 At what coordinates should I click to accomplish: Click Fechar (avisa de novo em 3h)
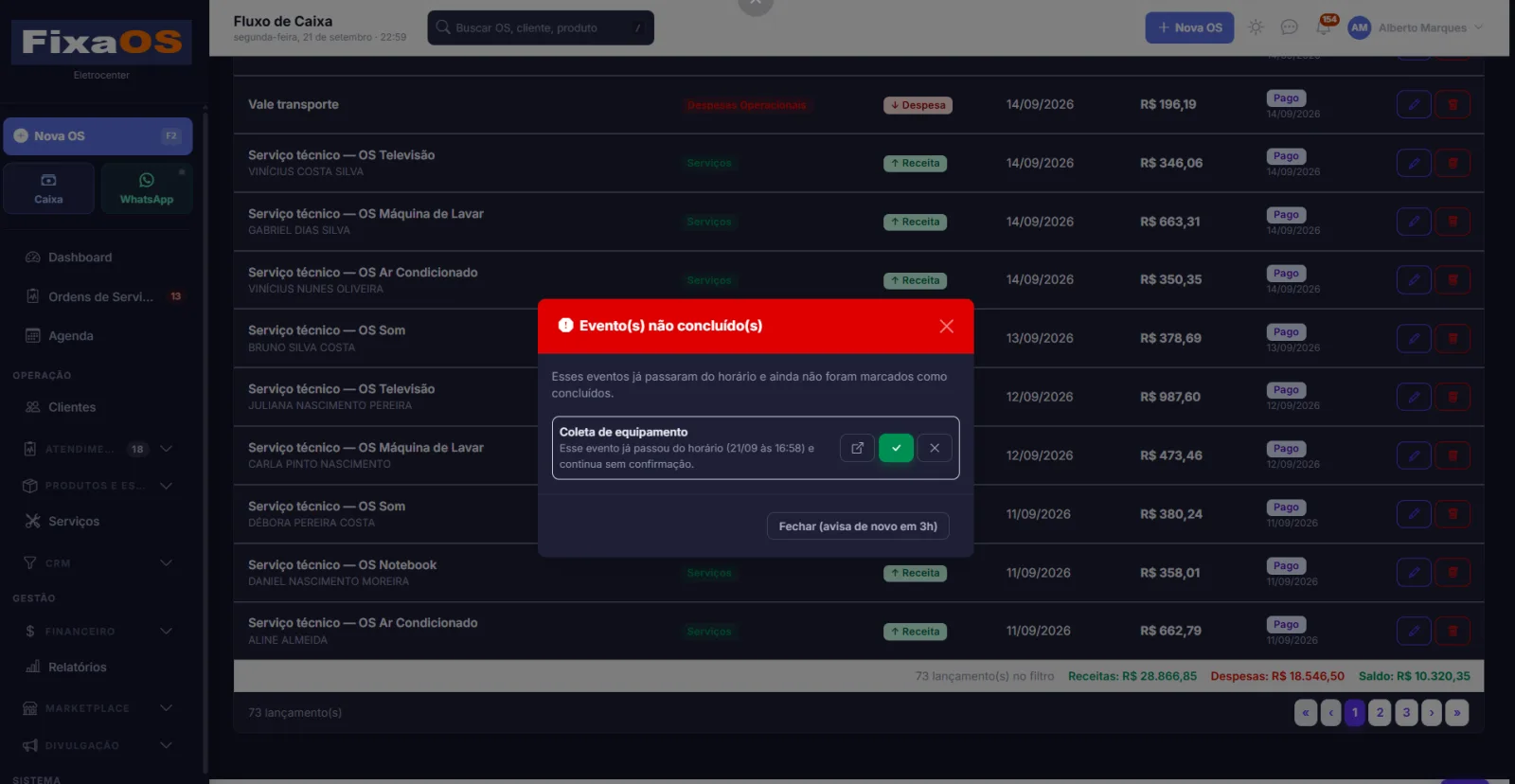[x=858, y=526]
